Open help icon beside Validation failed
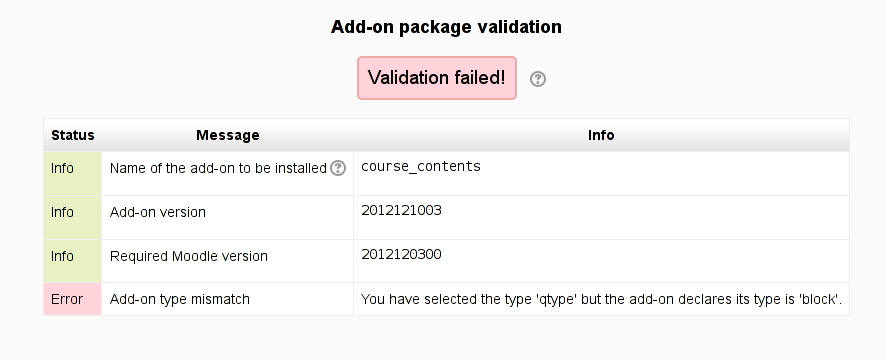 [538, 79]
